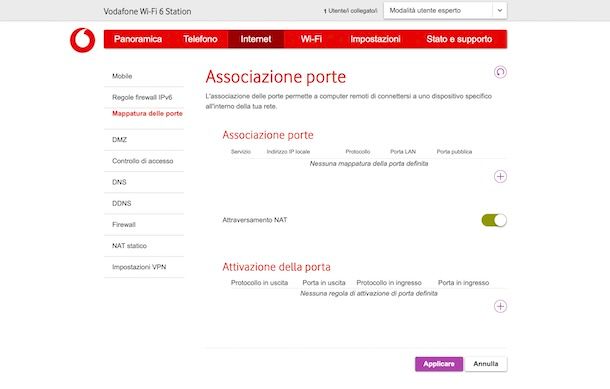Click the Utente/i collegato/i label
The height and width of the screenshot is (389, 610).
click(x=351, y=11)
